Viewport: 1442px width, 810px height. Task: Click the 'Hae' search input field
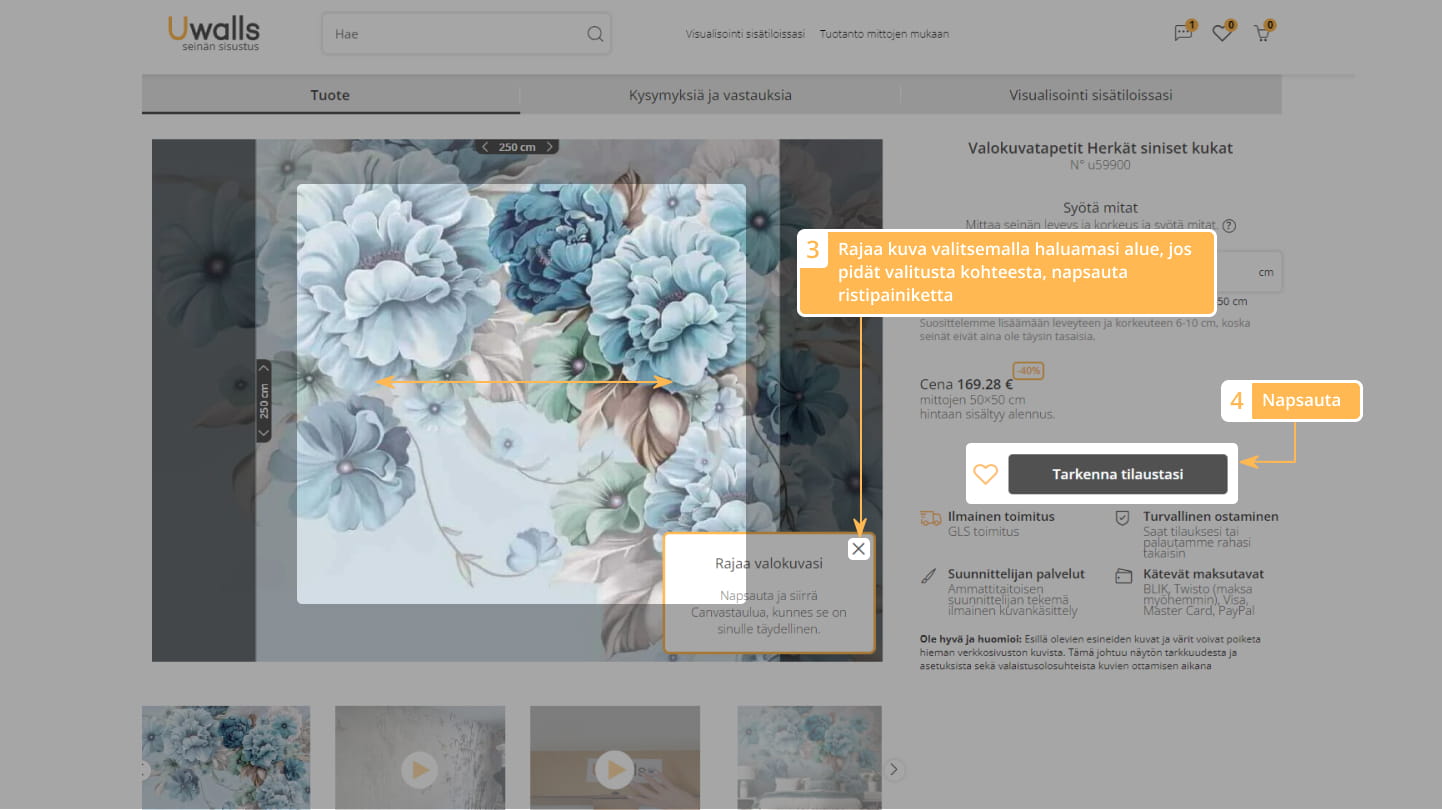pos(455,34)
